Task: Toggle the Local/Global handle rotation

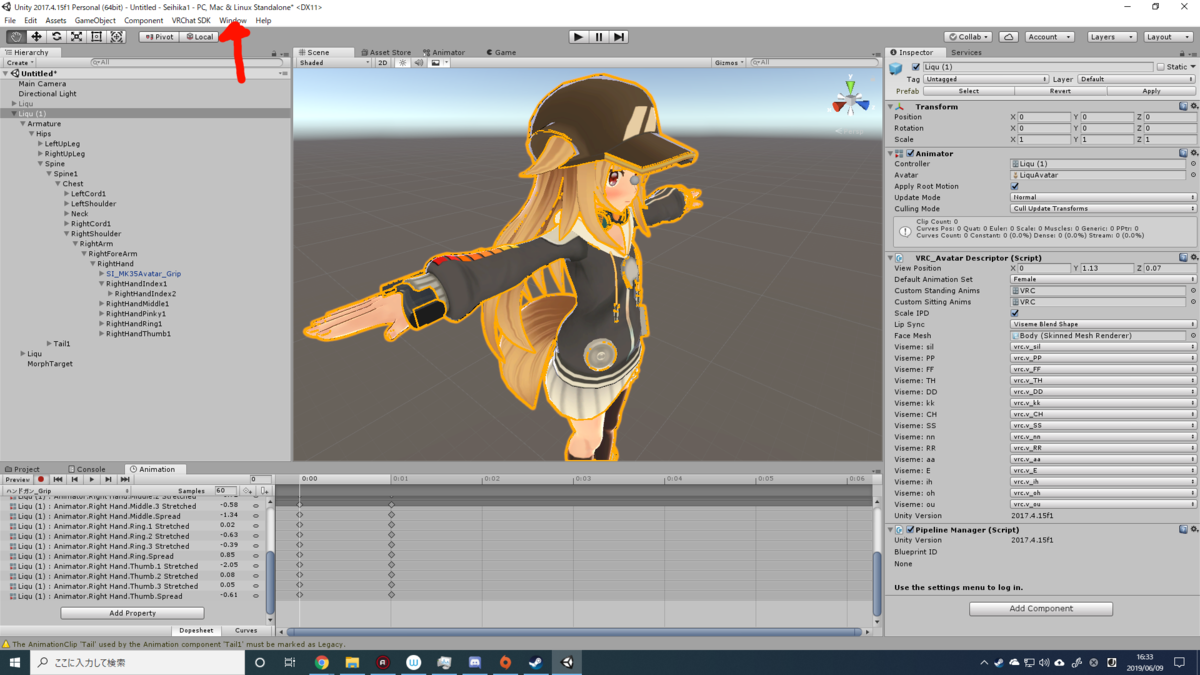Action: (x=199, y=37)
